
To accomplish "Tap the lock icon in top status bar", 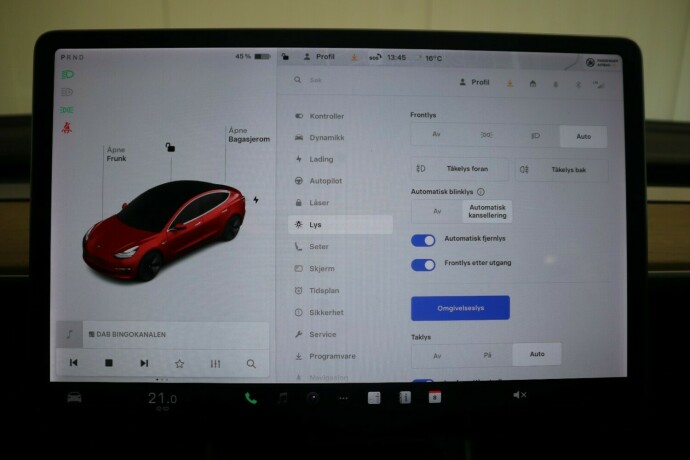I will pos(285,57).
